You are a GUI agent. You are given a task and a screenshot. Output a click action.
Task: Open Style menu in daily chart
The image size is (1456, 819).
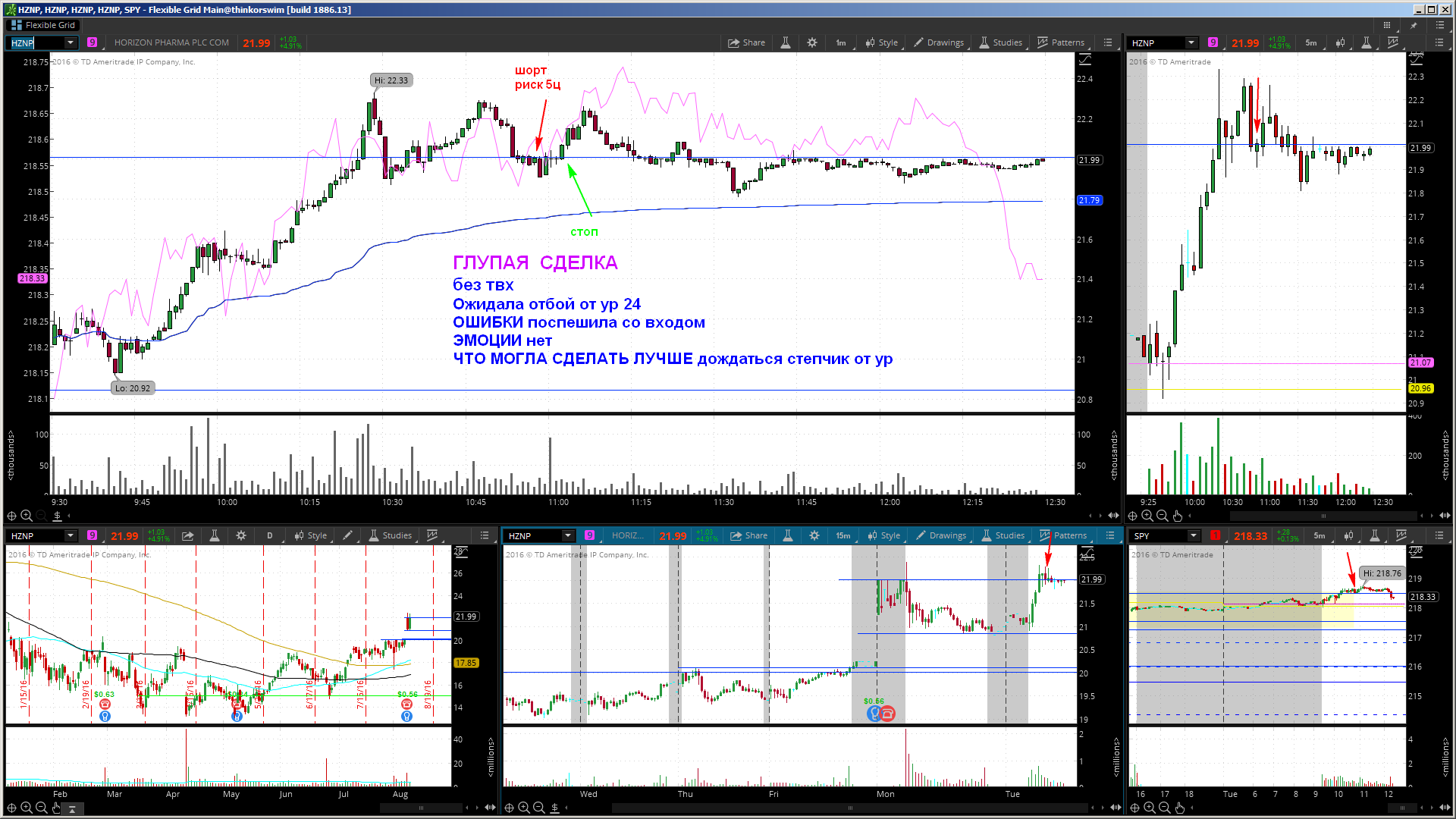click(311, 535)
